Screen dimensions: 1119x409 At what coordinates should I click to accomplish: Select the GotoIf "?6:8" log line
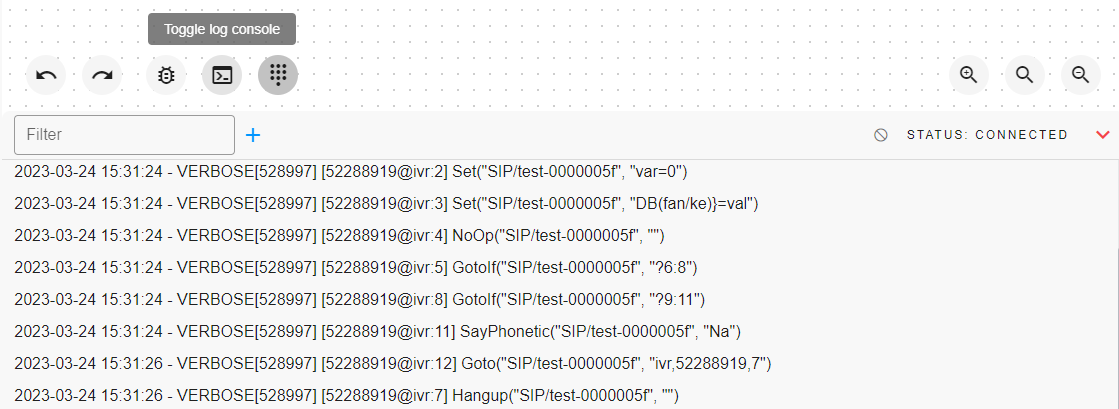point(355,267)
